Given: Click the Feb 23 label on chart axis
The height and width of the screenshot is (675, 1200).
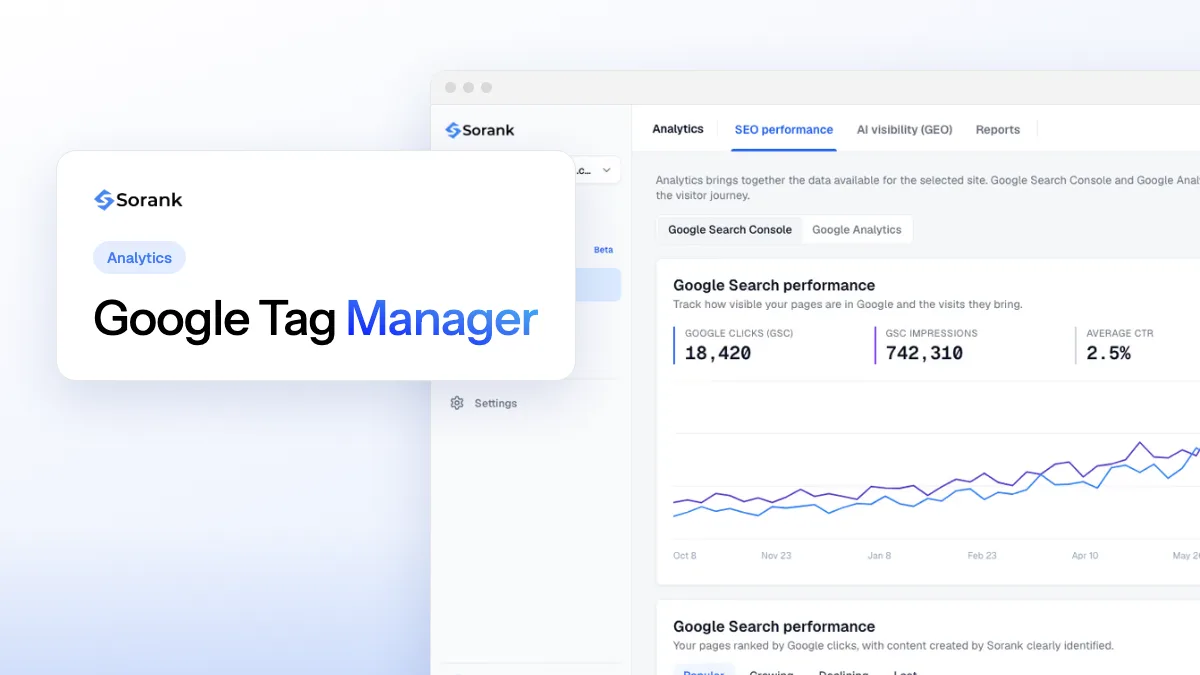Looking at the screenshot, I should tap(981, 555).
